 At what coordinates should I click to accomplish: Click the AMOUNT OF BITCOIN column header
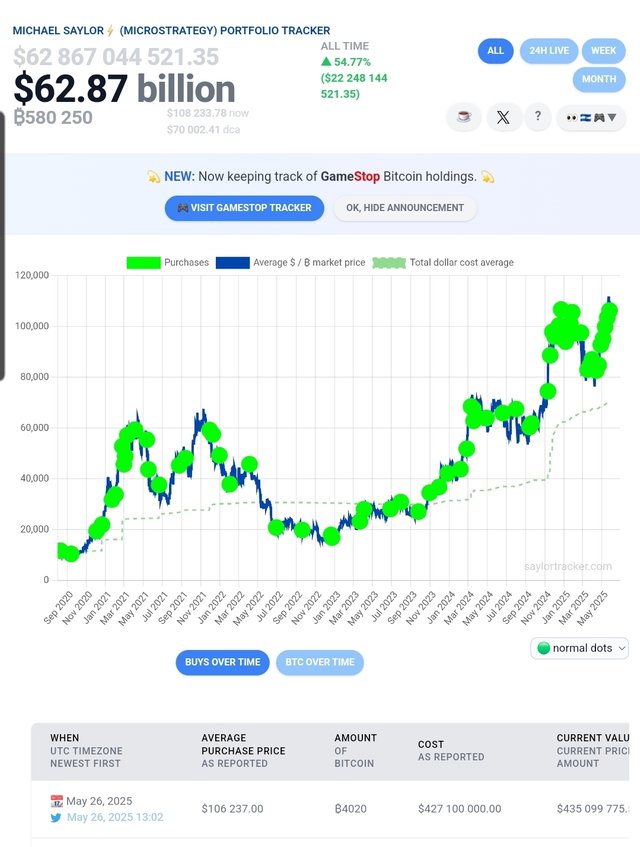click(355, 750)
